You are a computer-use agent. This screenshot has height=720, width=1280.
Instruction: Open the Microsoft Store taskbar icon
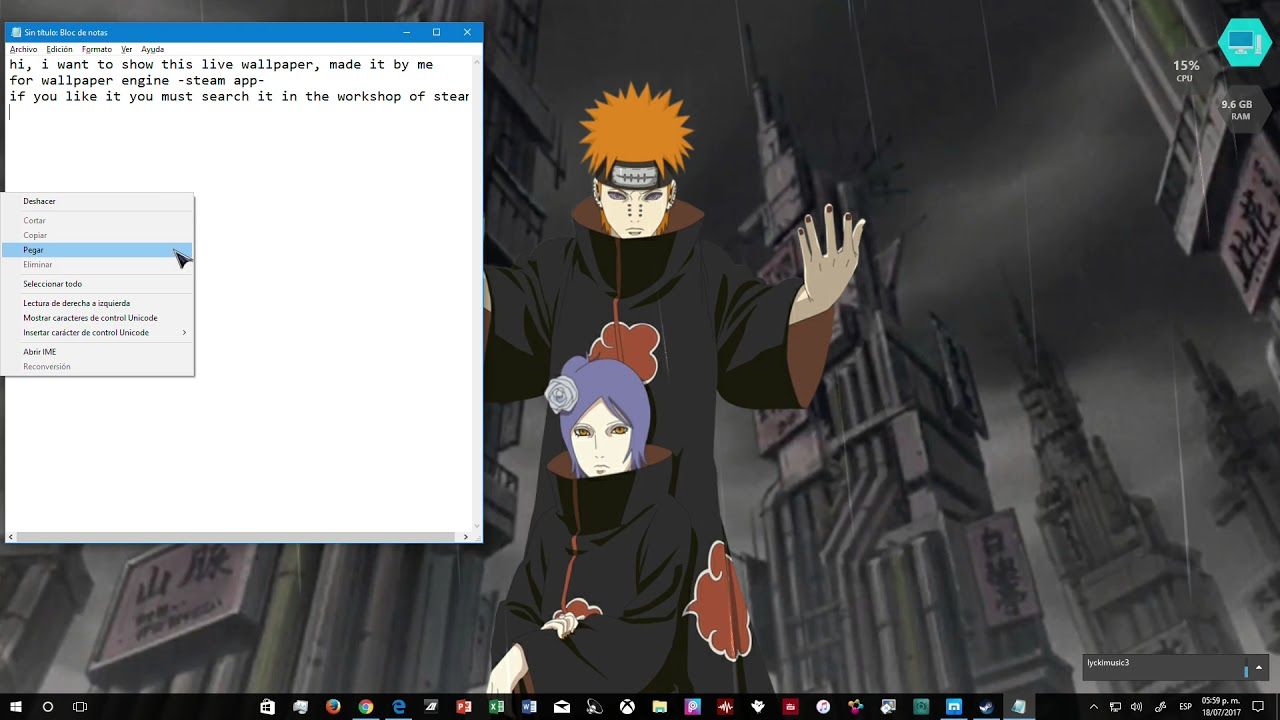tap(267, 706)
